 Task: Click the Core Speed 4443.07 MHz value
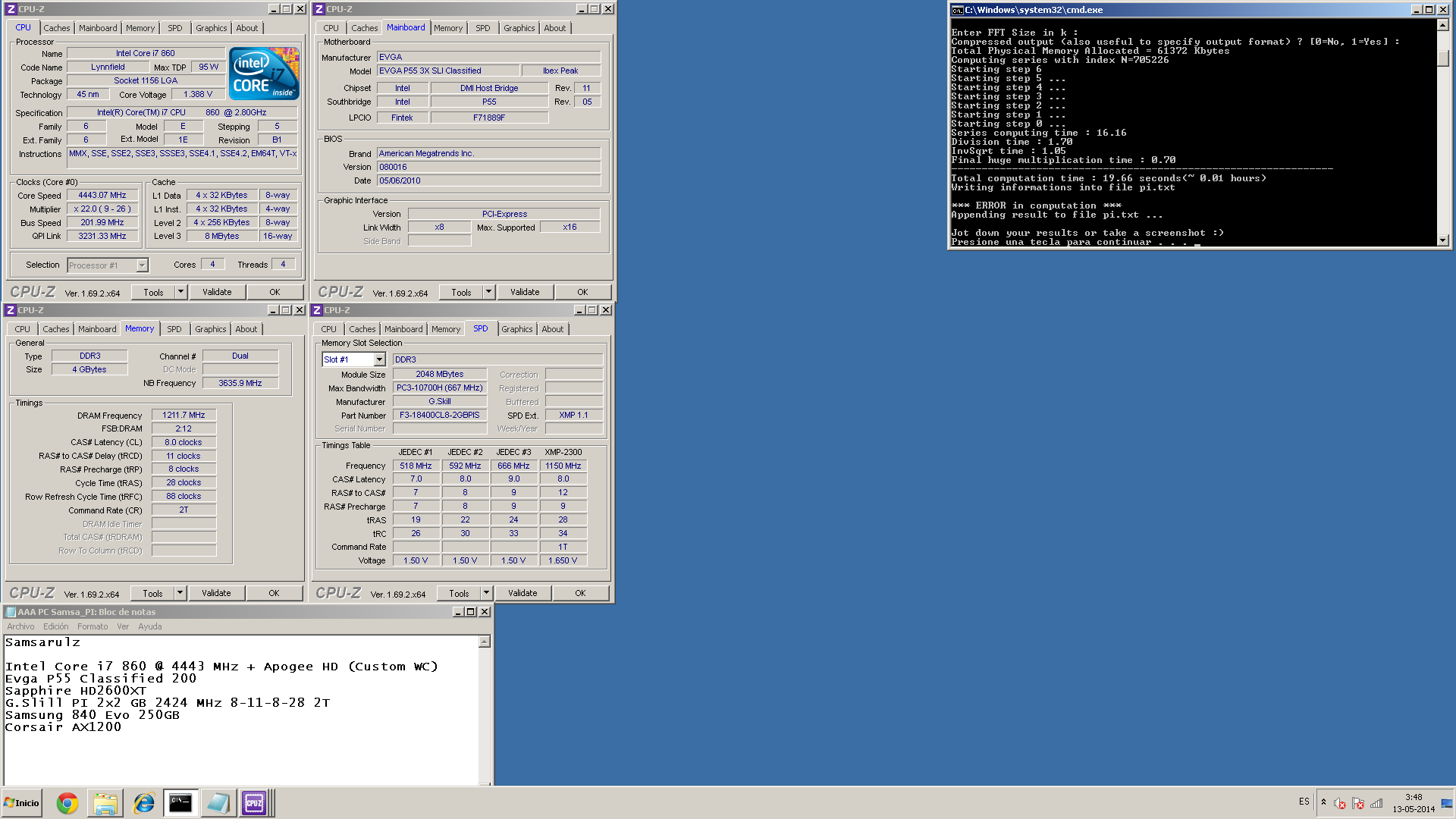tap(102, 195)
